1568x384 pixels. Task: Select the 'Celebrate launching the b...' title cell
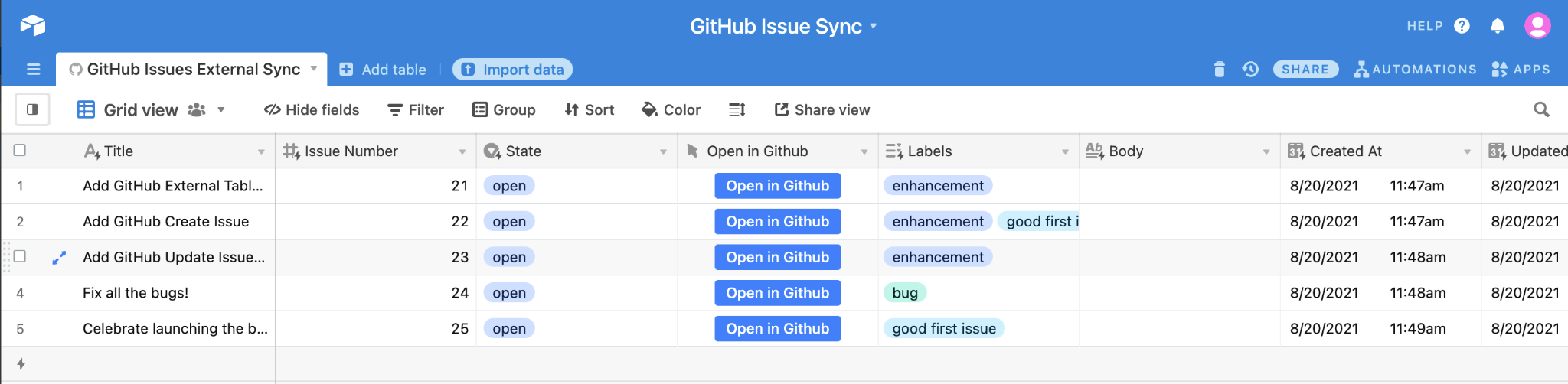175,329
